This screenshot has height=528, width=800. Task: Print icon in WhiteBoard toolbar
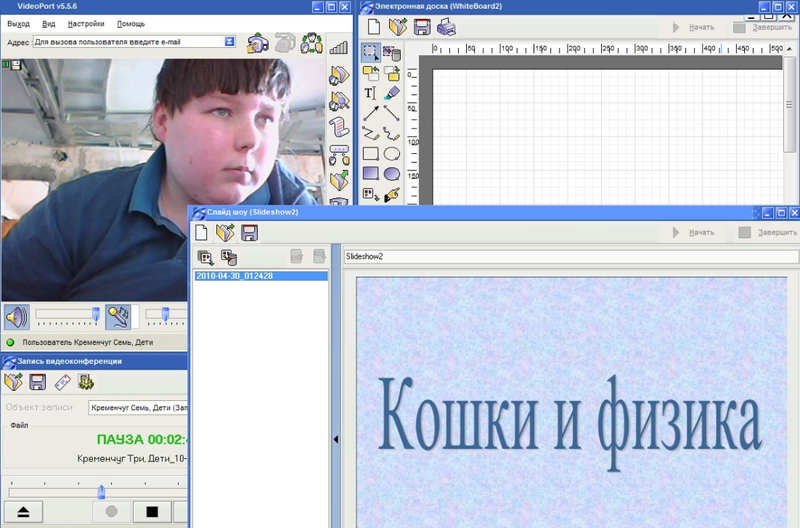point(446,27)
